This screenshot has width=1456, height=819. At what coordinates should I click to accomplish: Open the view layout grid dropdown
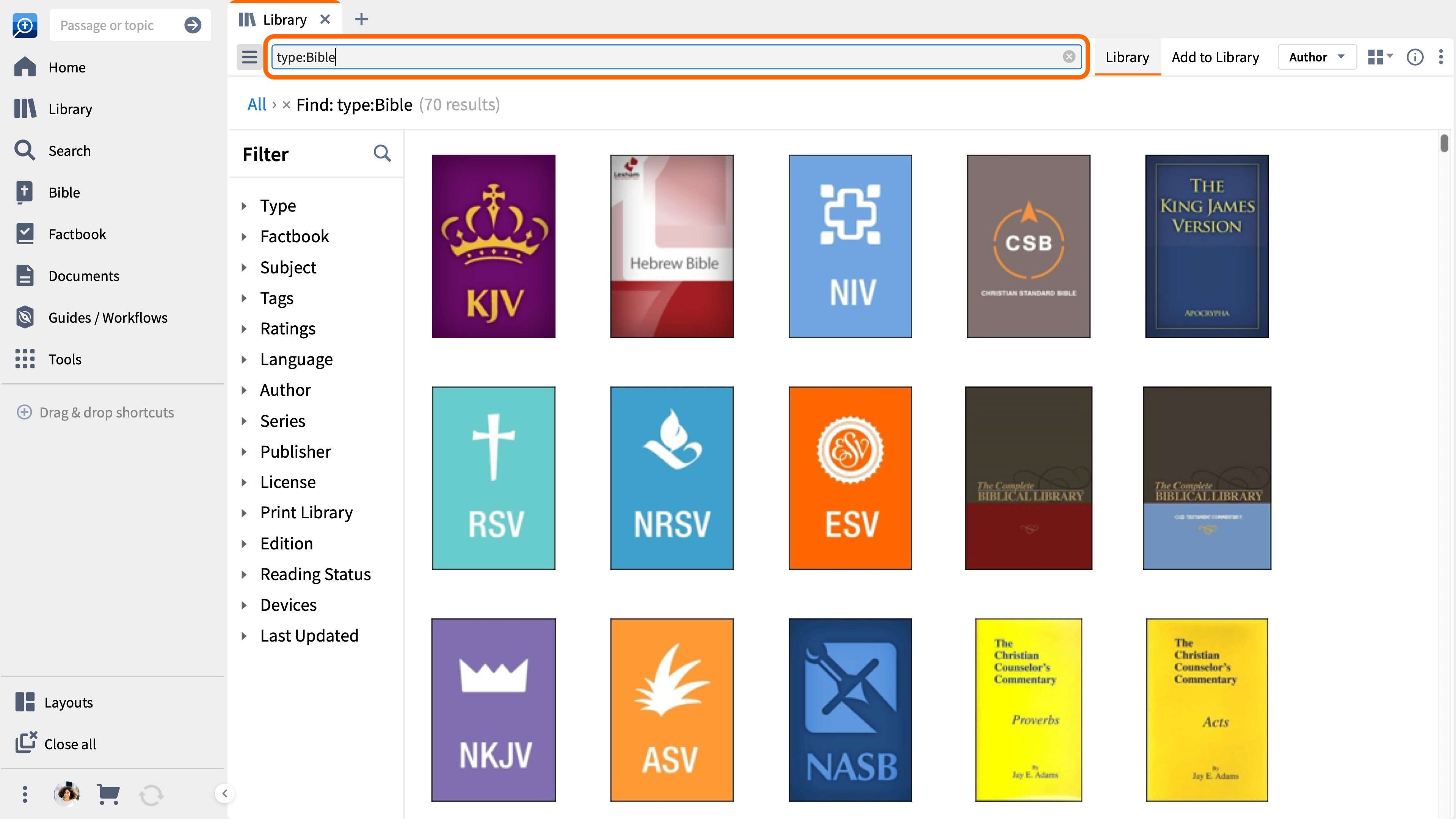(1380, 57)
